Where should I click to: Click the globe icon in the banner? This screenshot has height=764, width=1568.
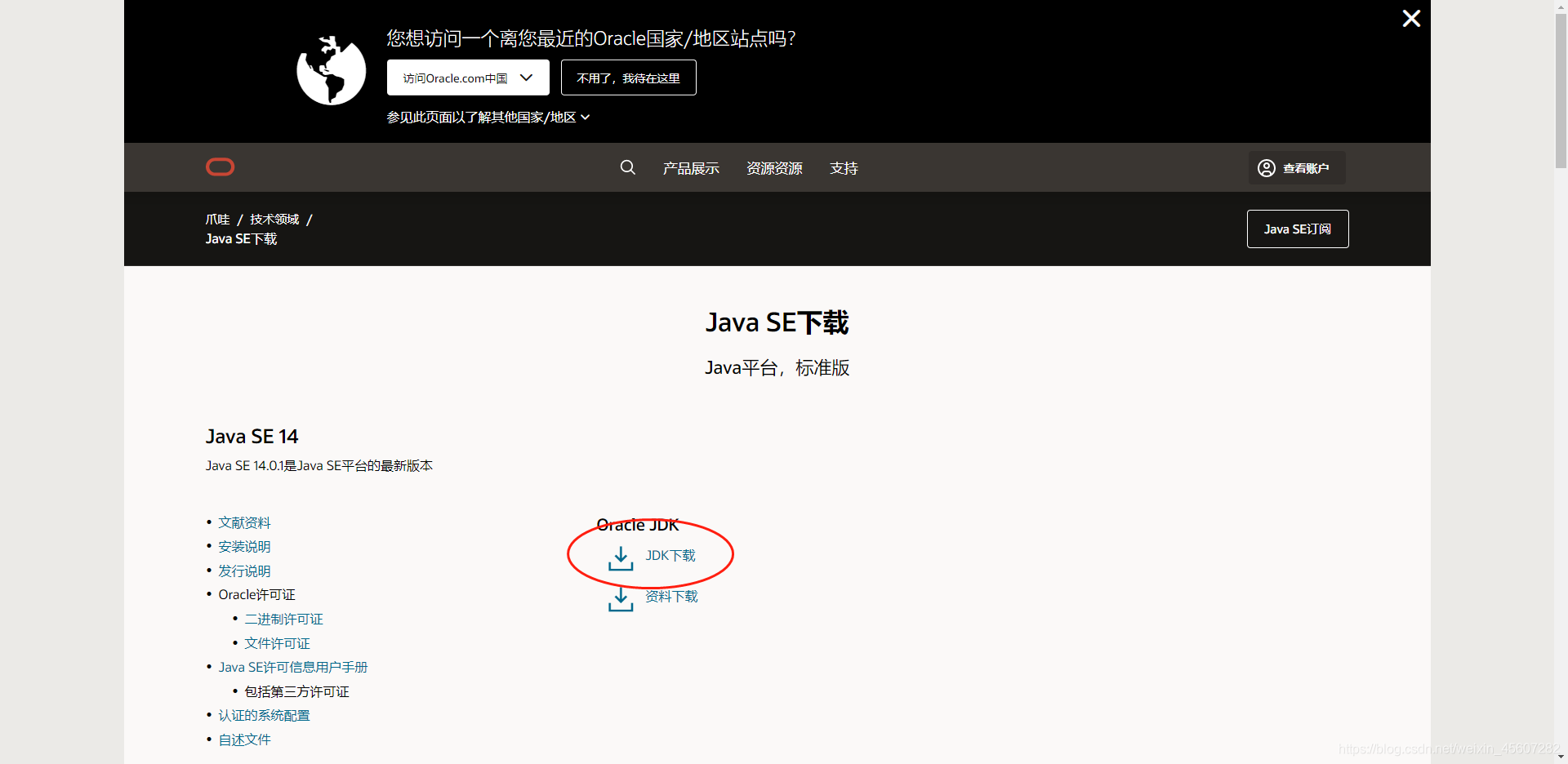pos(331,70)
